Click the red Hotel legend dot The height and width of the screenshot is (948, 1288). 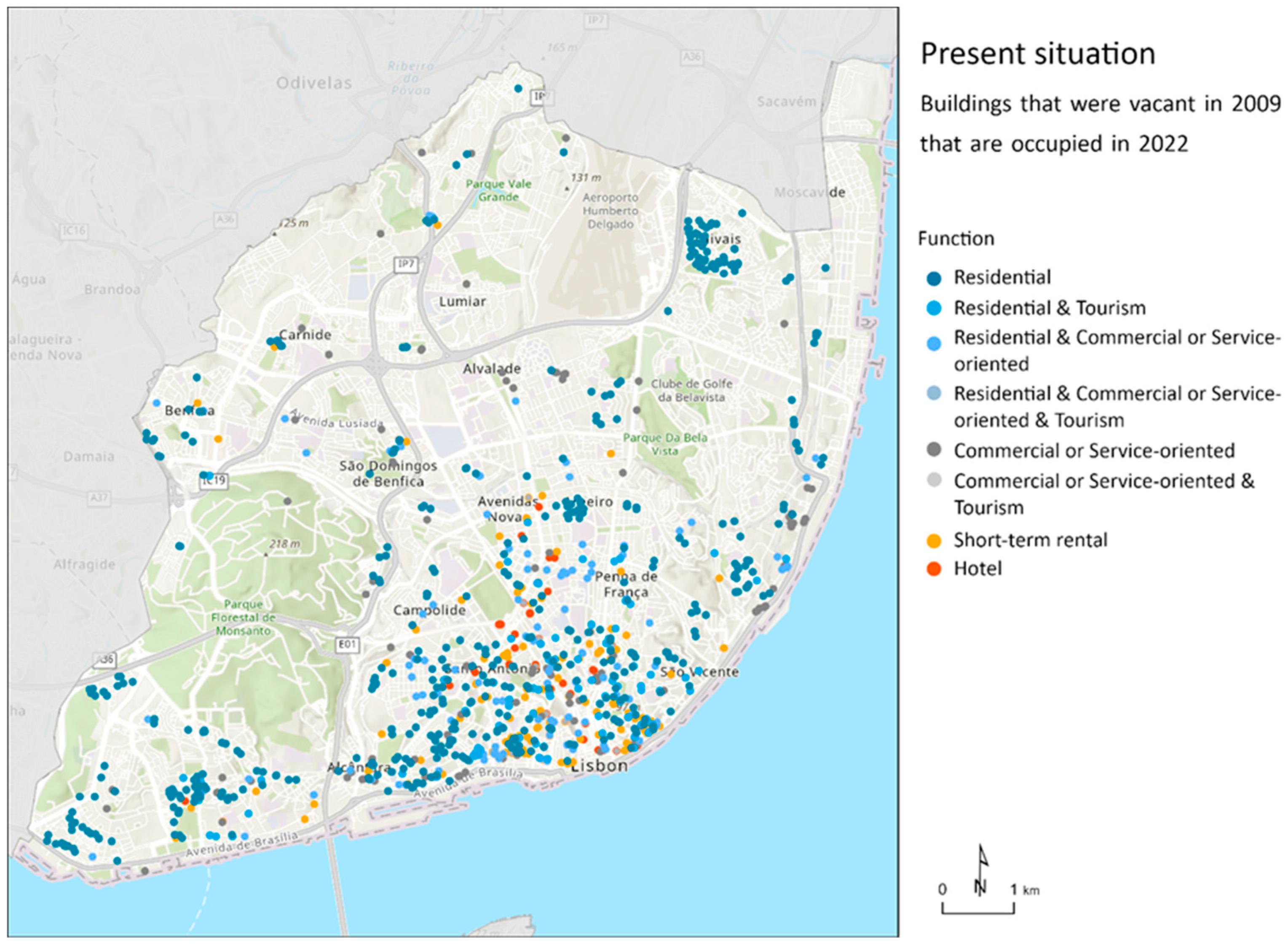click(x=934, y=569)
